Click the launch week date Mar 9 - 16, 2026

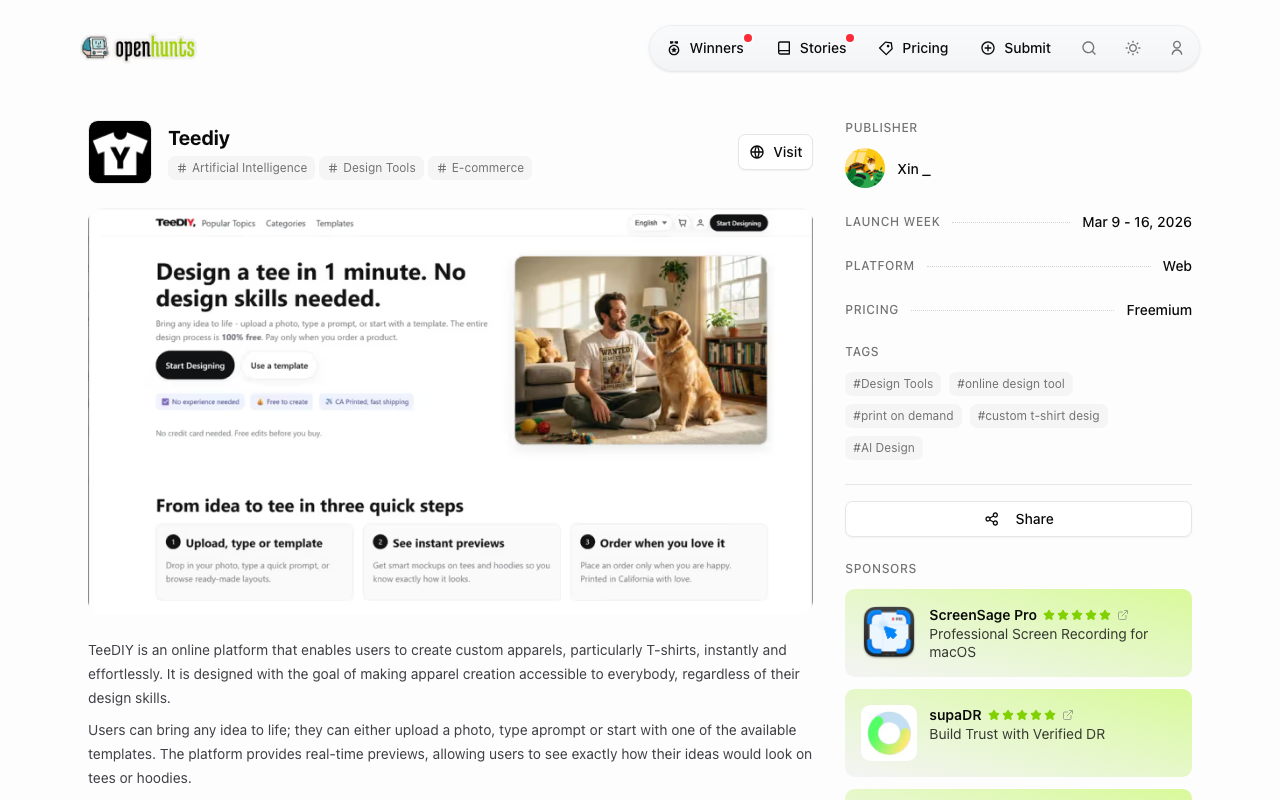pyautogui.click(x=1137, y=222)
